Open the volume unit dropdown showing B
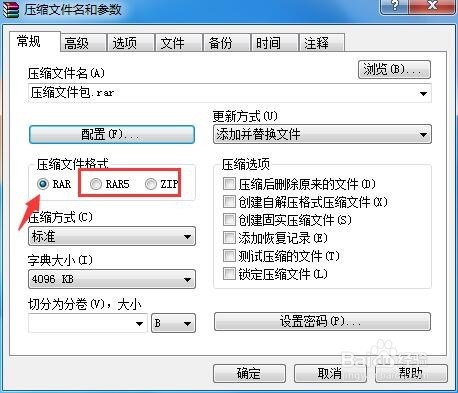The height and width of the screenshot is (393, 458). pyautogui.click(x=173, y=323)
